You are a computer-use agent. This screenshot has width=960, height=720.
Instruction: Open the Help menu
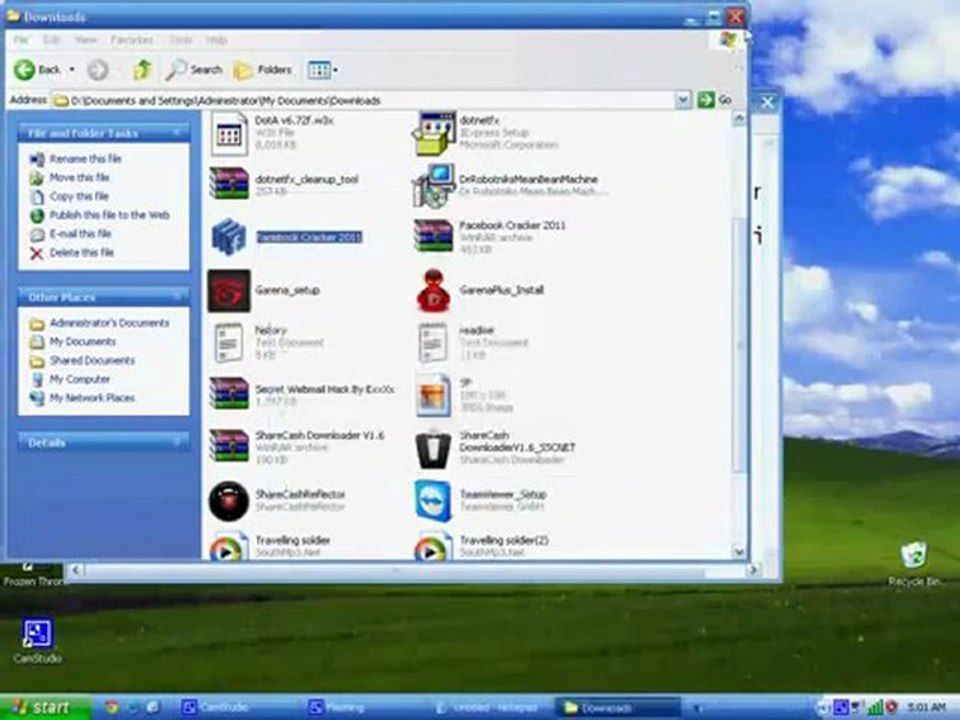[x=216, y=40]
